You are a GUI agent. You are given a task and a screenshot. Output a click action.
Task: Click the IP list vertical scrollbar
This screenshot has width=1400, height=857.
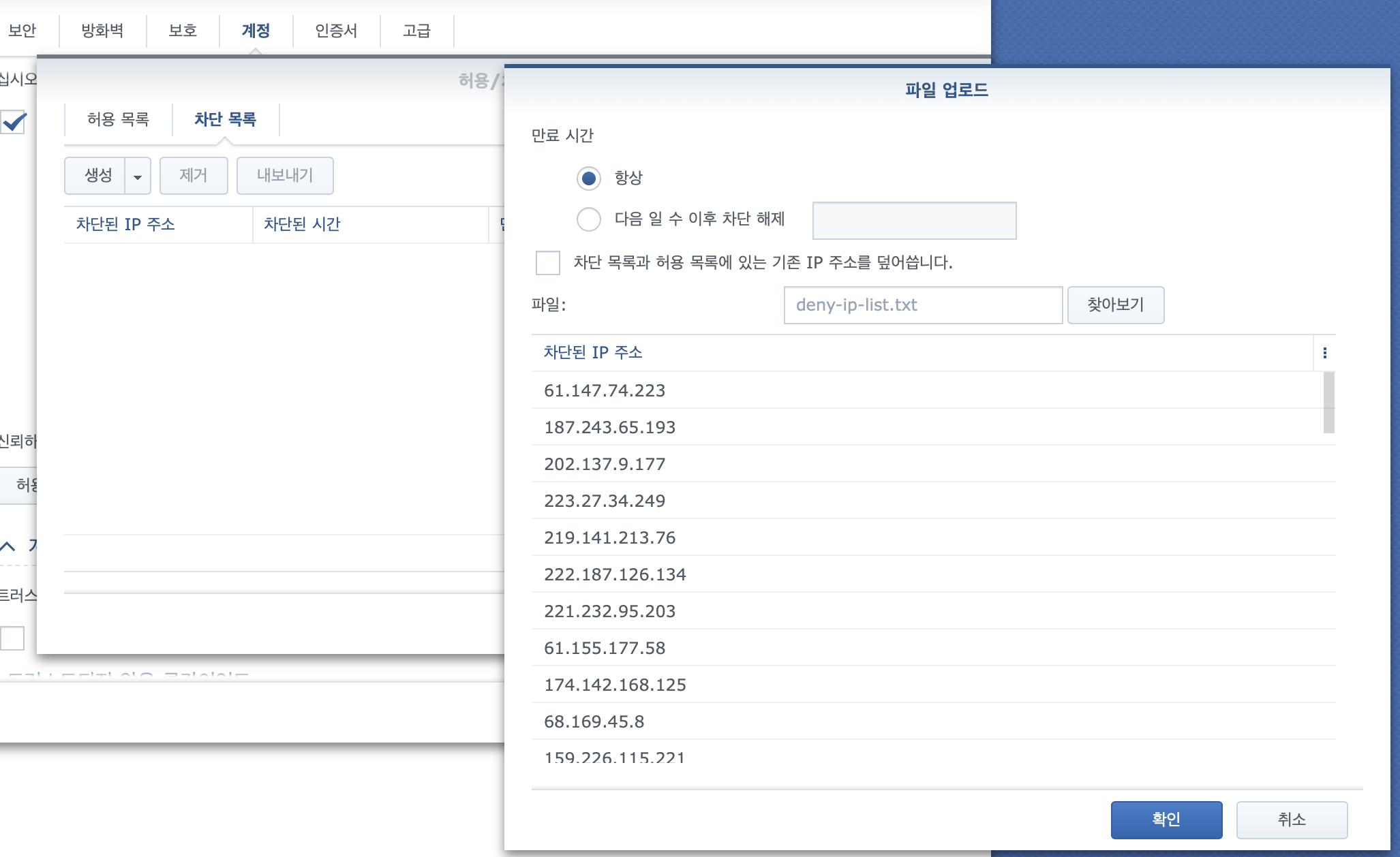pyautogui.click(x=1328, y=402)
